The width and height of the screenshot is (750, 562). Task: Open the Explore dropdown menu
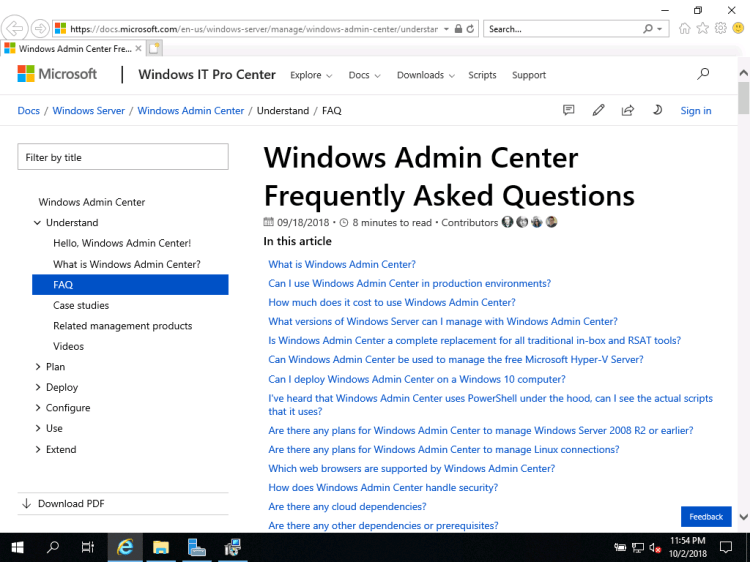311,75
